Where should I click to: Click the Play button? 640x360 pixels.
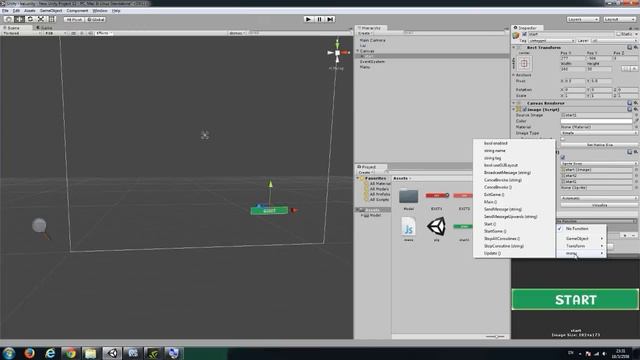(x=309, y=19)
